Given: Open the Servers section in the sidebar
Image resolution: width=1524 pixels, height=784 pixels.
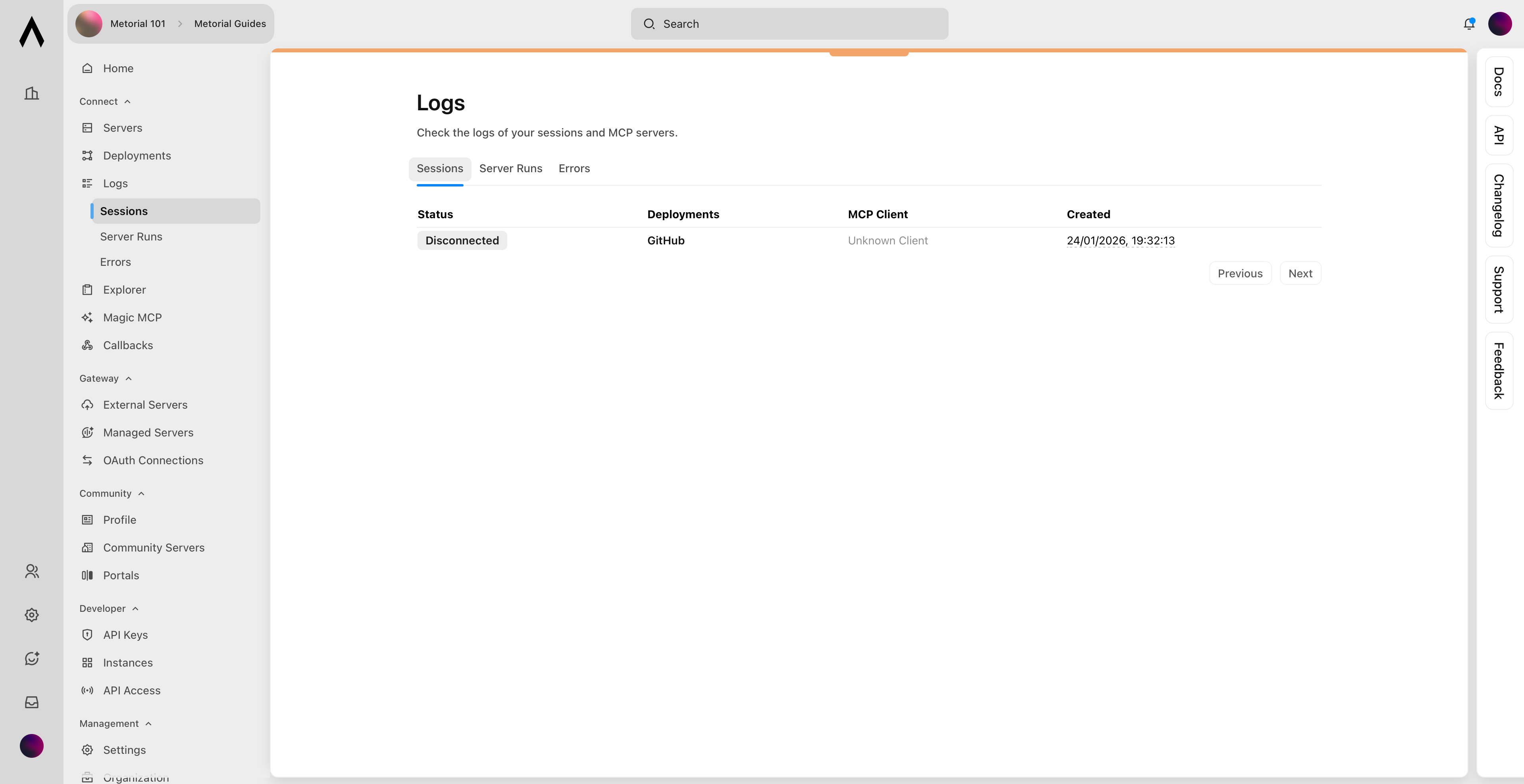Looking at the screenshot, I should point(122,128).
